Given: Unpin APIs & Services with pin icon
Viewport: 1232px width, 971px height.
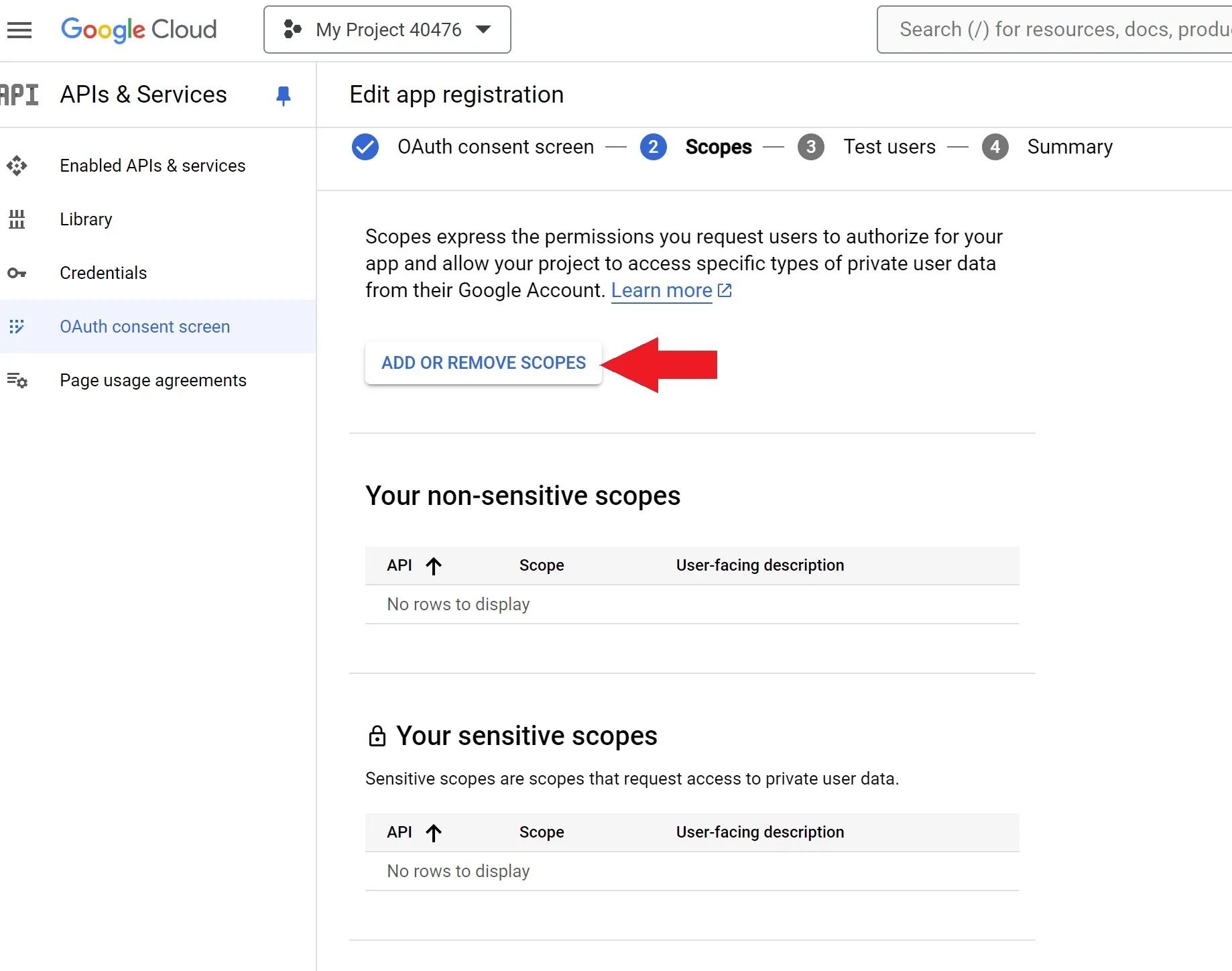Looking at the screenshot, I should coord(283,96).
